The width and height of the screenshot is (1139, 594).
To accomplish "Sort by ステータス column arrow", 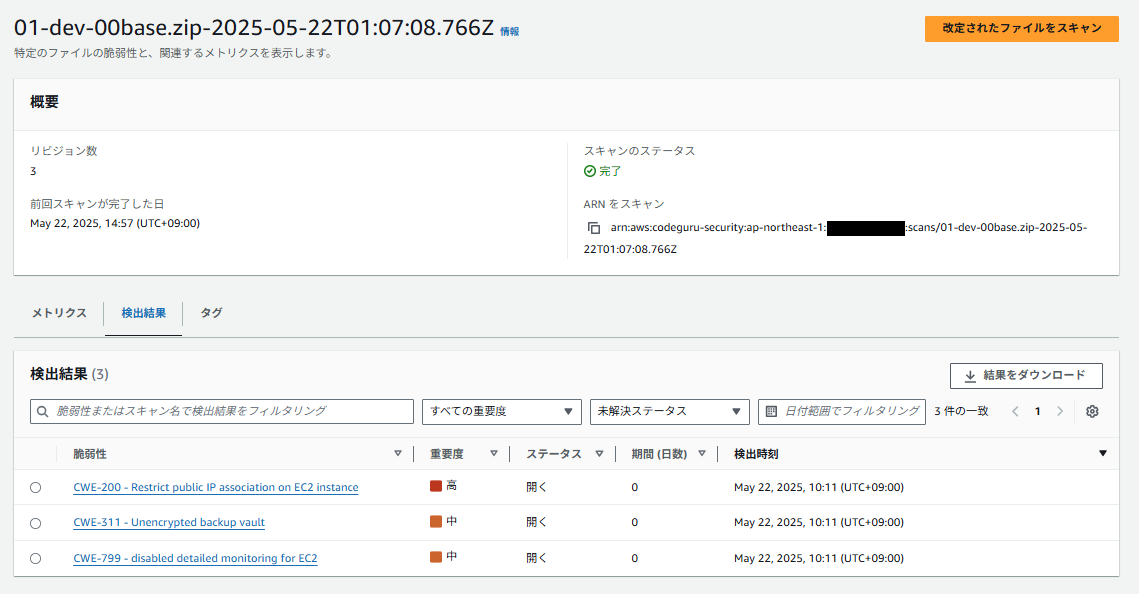I will tap(599, 453).
